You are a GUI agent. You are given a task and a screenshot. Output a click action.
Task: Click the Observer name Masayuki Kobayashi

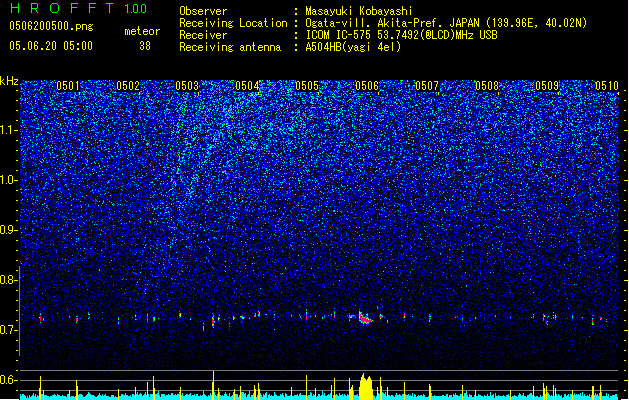click(358, 11)
